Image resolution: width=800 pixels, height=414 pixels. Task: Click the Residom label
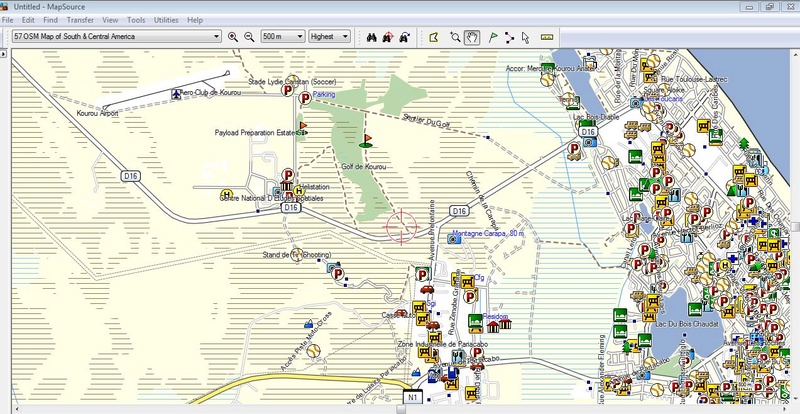[495, 316]
